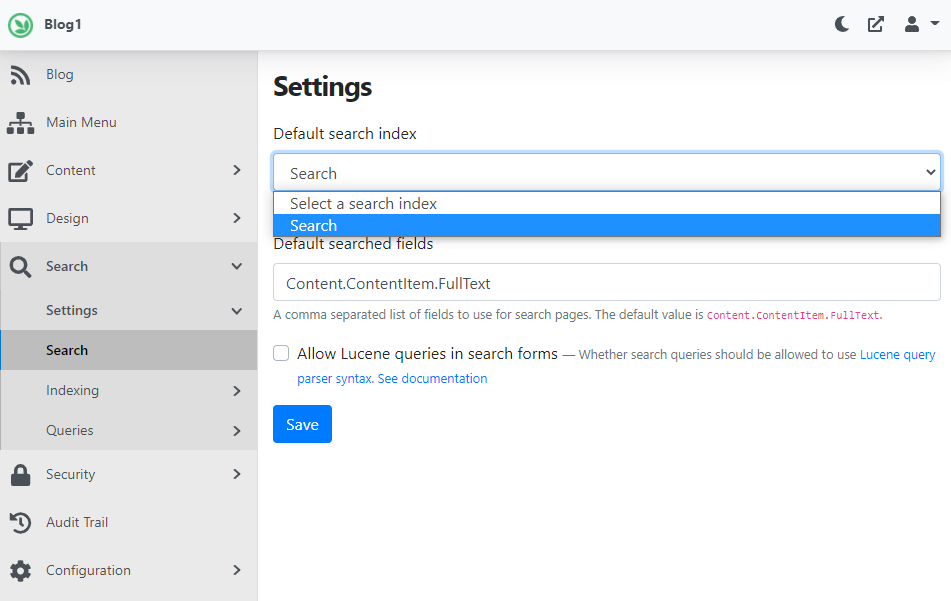Screen dimensions: 951x601
Task: Click the red 'Content.ContentItem.FullText' code text
Action: coord(794,315)
